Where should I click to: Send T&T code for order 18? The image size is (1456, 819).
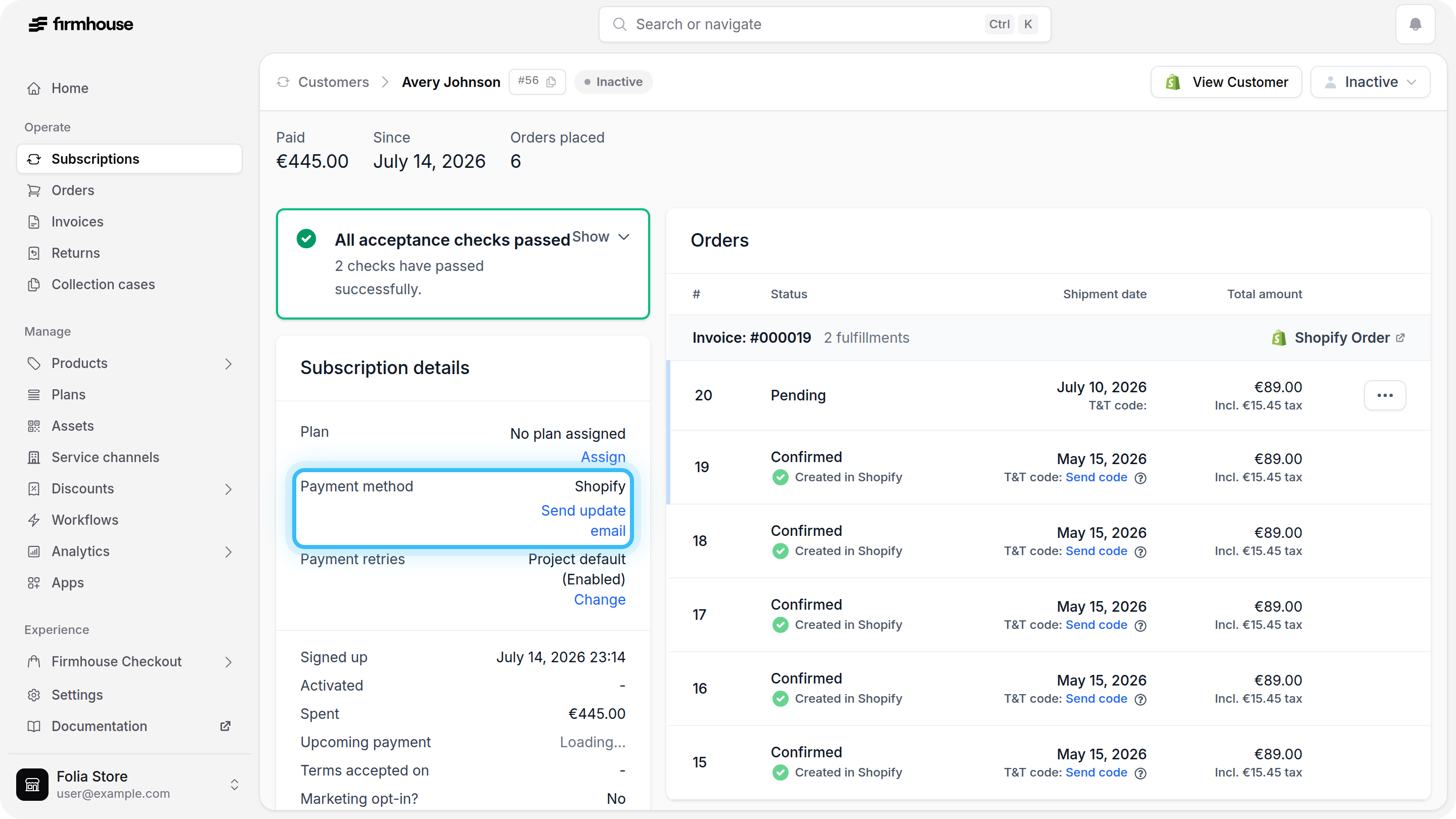tap(1096, 551)
